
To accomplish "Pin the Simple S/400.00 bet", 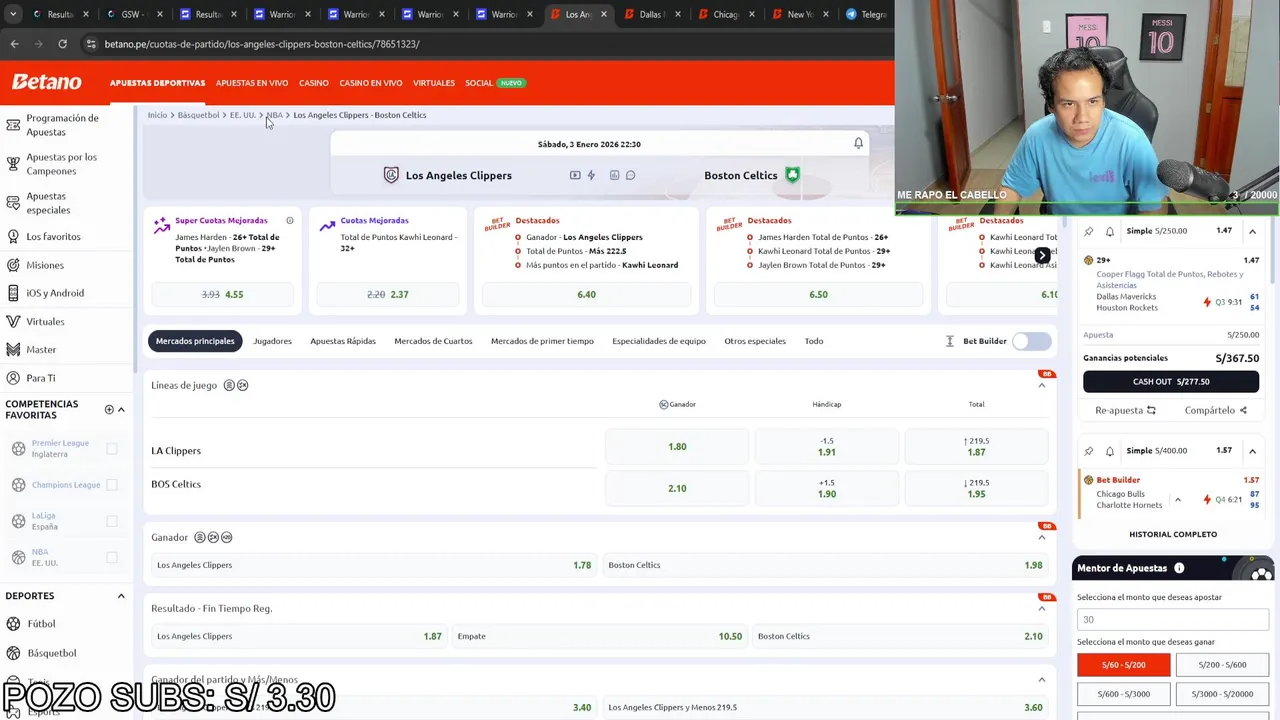I will 1089,451.
